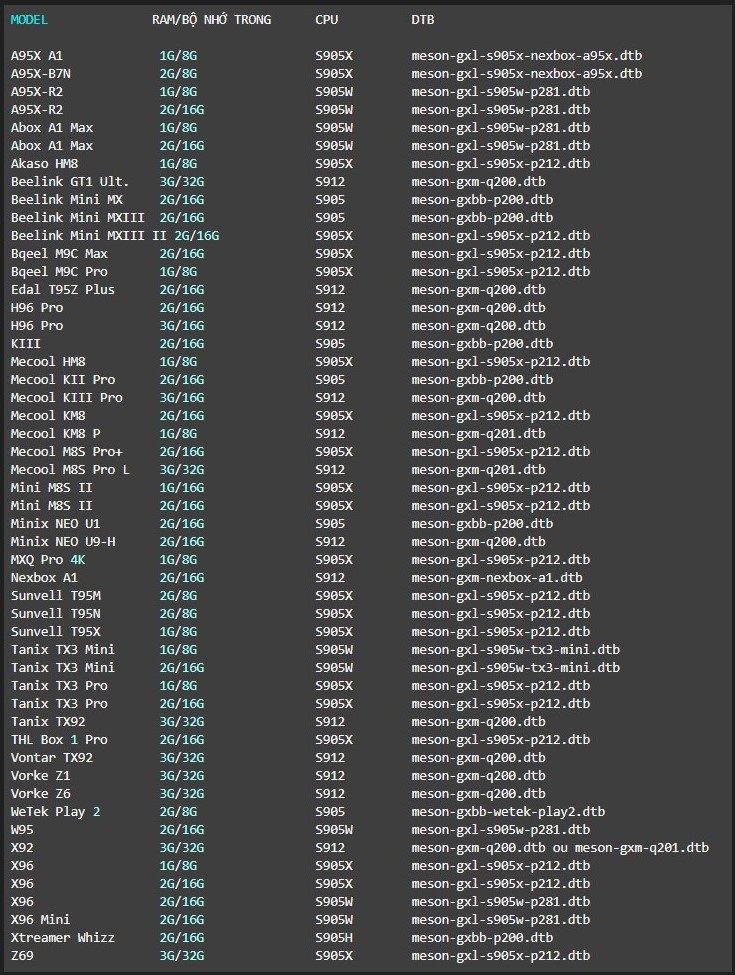Select 2G/16G value for Tanix TX3 Mini
The height and width of the screenshot is (975, 735).
[182, 668]
